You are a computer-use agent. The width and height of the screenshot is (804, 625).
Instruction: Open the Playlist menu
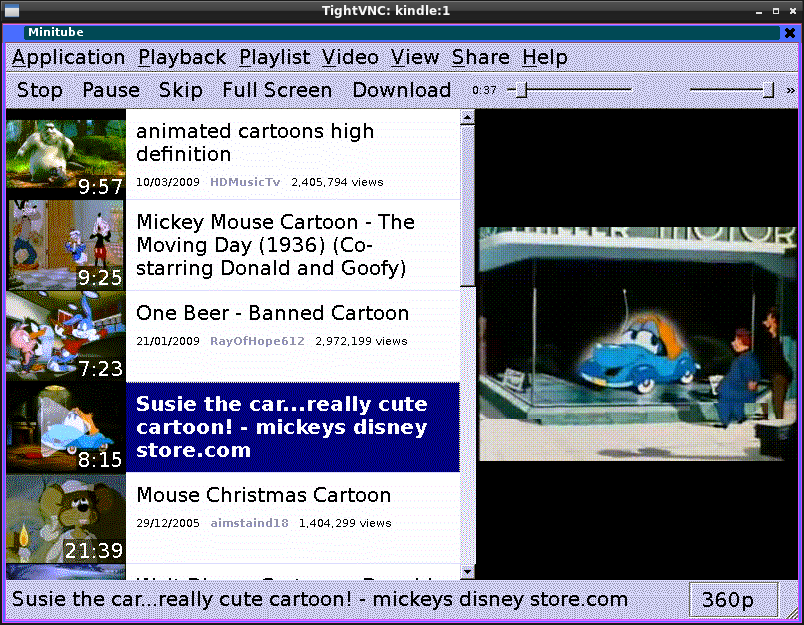(x=275, y=57)
